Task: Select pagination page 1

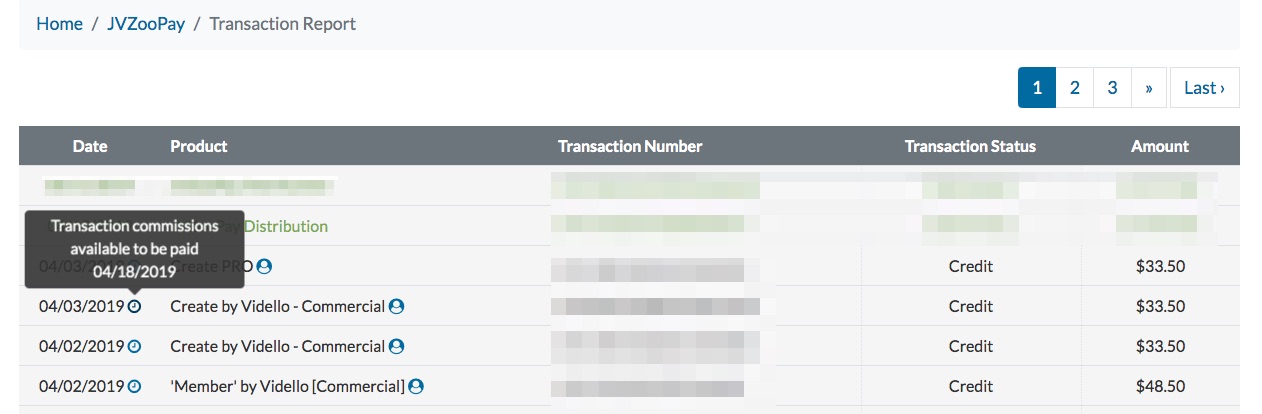Action: 1037,88
